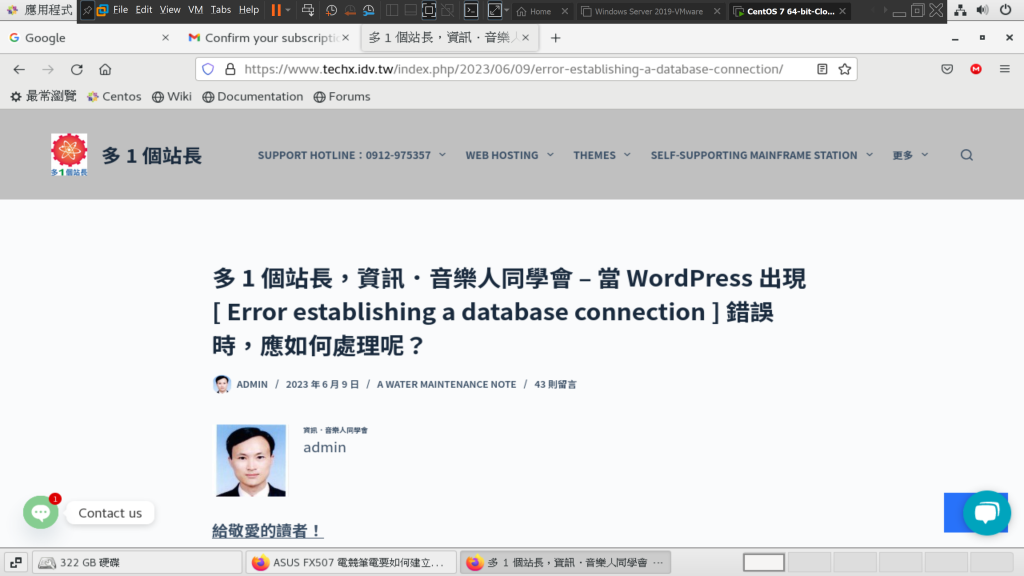The height and width of the screenshot is (576, 1024).
Task: Expand the THEMES dropdown menu
Action: 601,155
